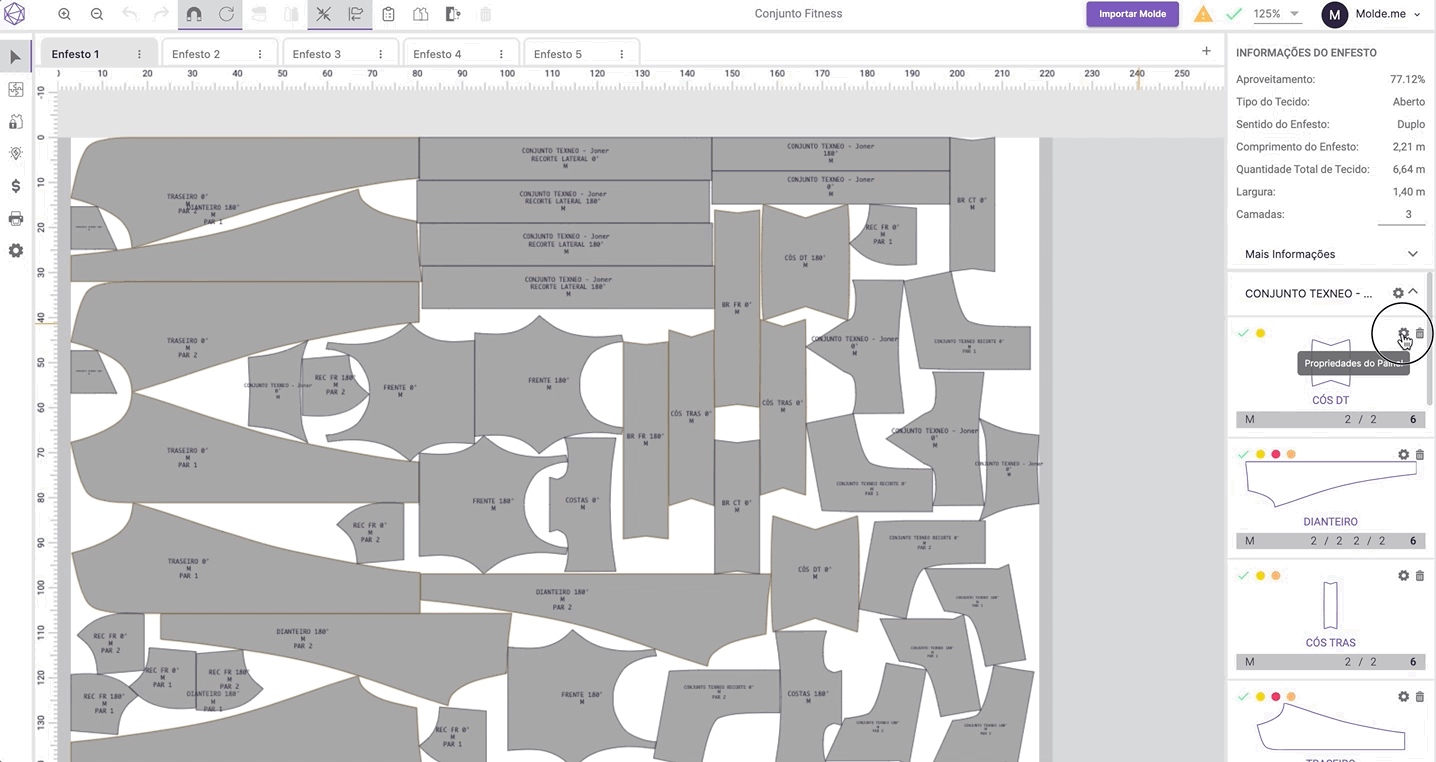Toggle the green checkmark on DIANTEIRO piece
This screenshot has width=1436, height=762.
click(1243, 454)
